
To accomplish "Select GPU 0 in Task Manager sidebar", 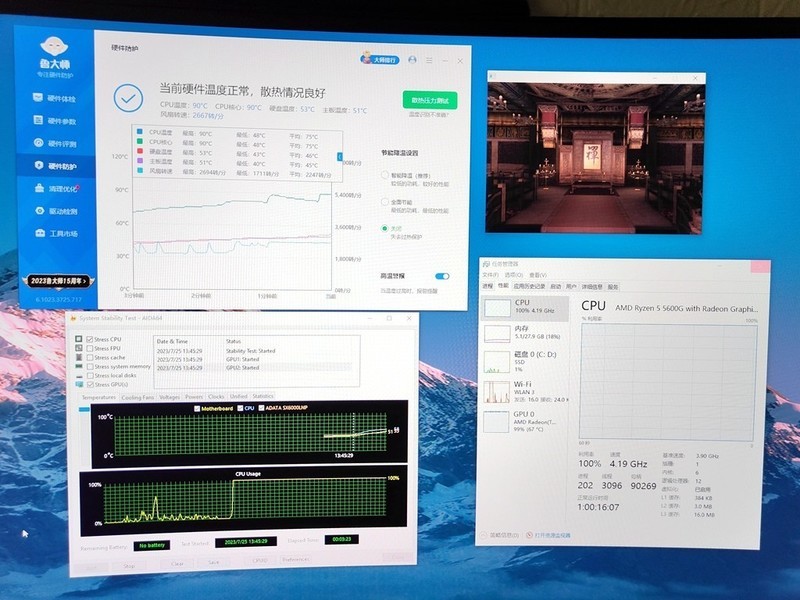I will click(x=525, y=421).
